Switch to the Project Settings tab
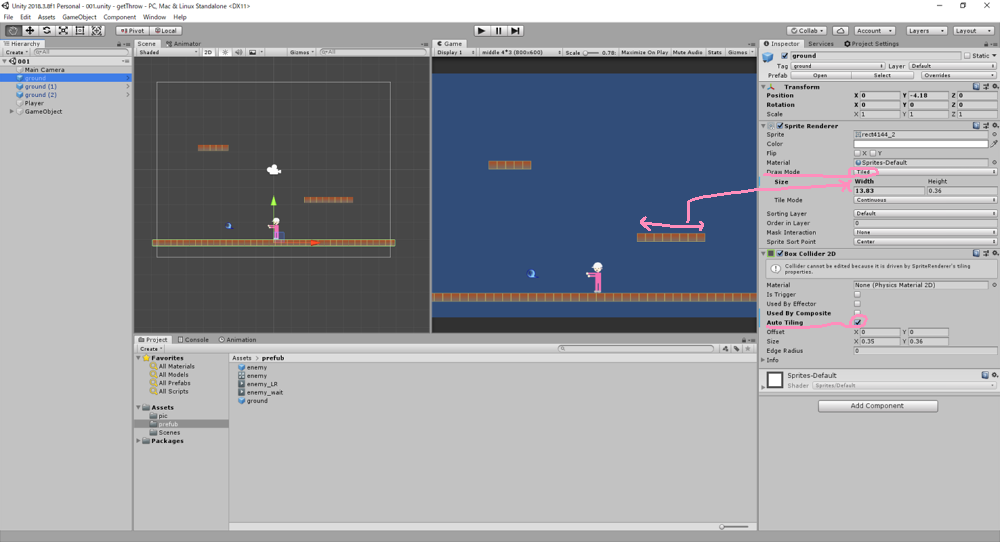Image resolution: width=1000 pixels, height=542 pixels. coord(871,44)
